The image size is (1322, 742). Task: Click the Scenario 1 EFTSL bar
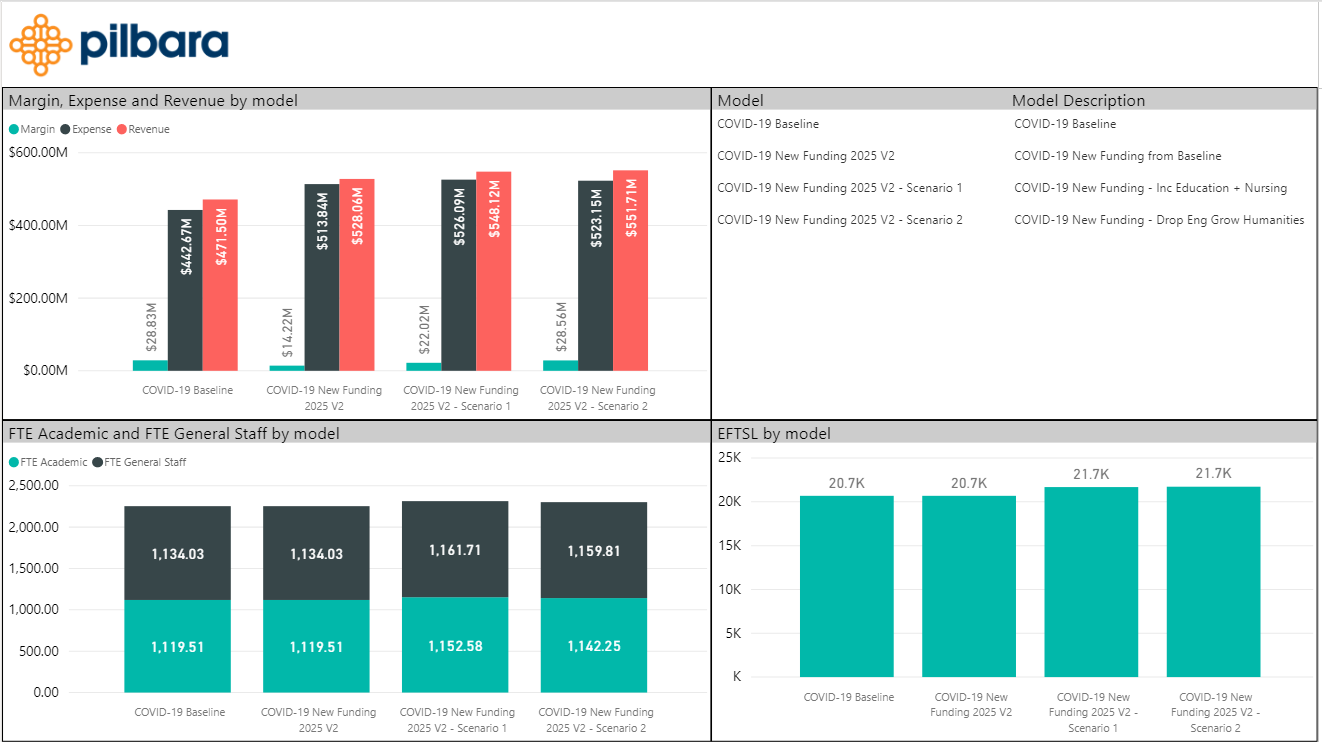(1091, 582)
